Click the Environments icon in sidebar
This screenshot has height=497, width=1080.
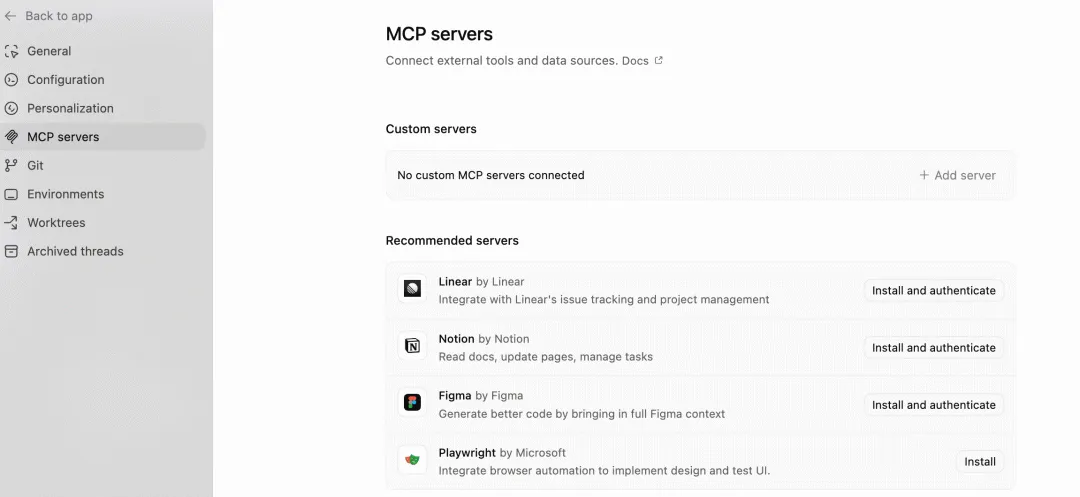[x=12, y=195]
